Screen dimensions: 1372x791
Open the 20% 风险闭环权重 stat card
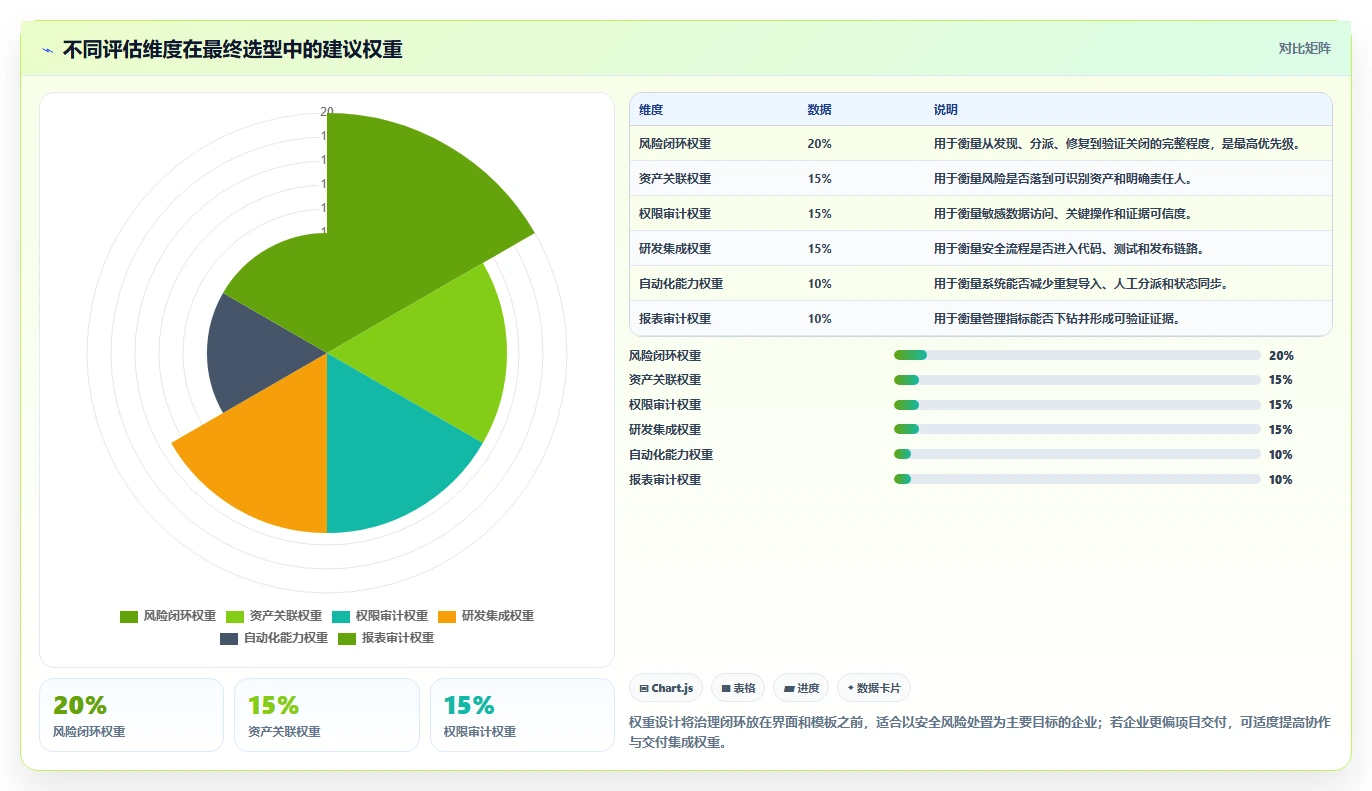(131, 715)
